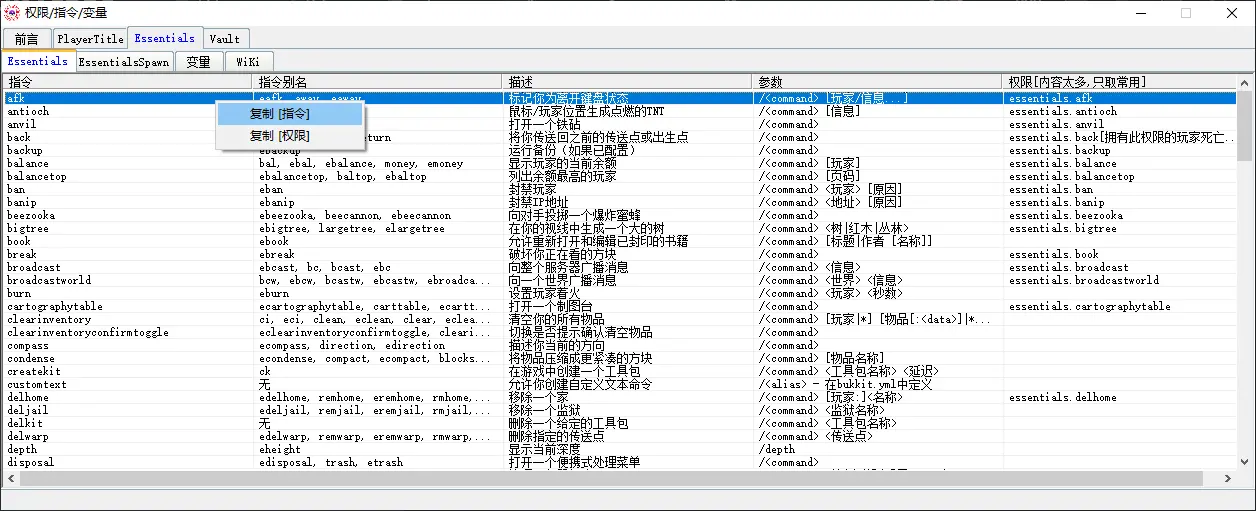Select the condense command row
This screenshot has height=511, width=1256.
click(620, 358)
